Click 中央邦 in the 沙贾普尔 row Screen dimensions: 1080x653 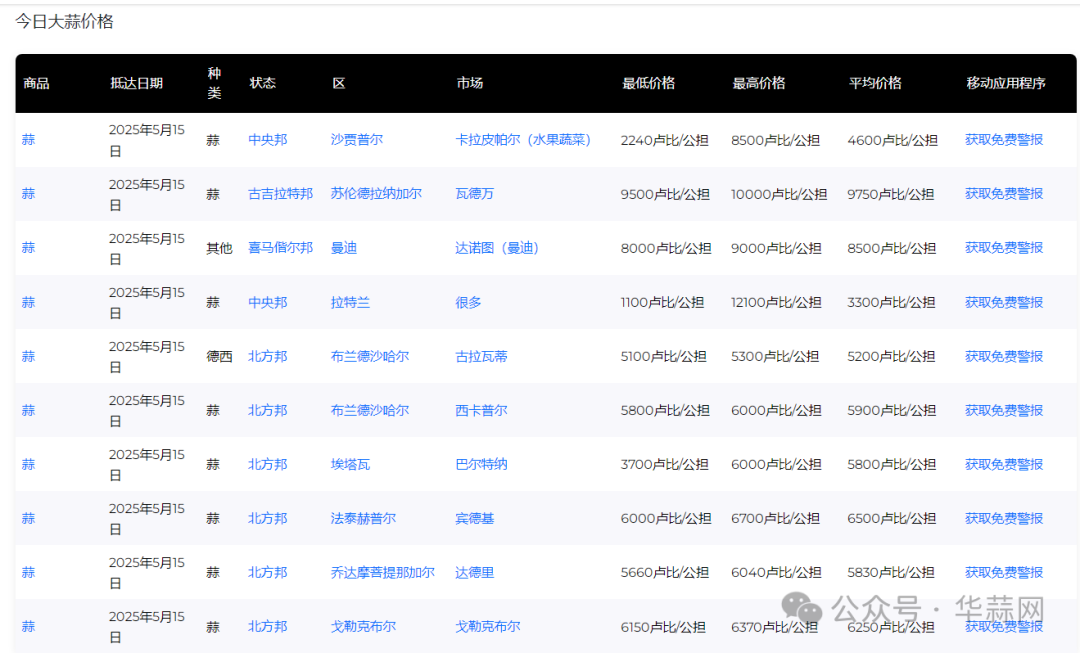(267, 140)
